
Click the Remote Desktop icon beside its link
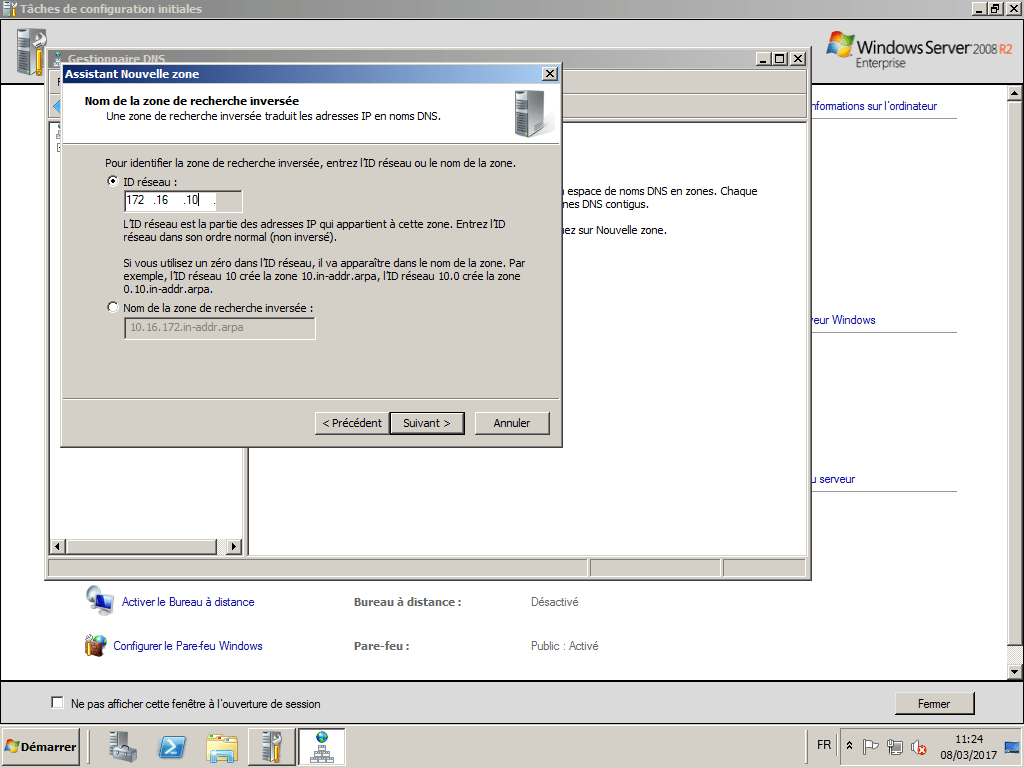pos(100,600)
